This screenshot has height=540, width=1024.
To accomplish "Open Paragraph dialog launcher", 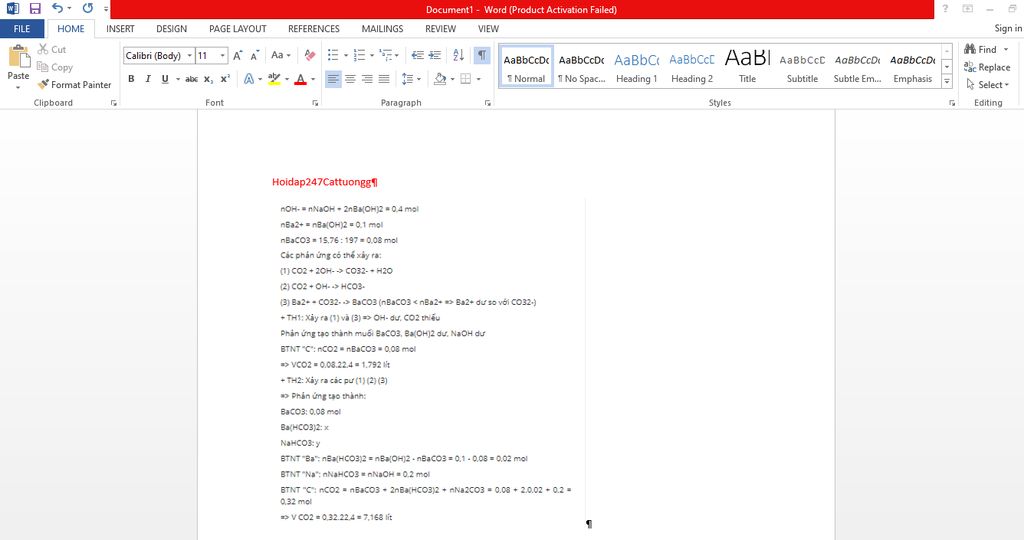I will point(487,103).
